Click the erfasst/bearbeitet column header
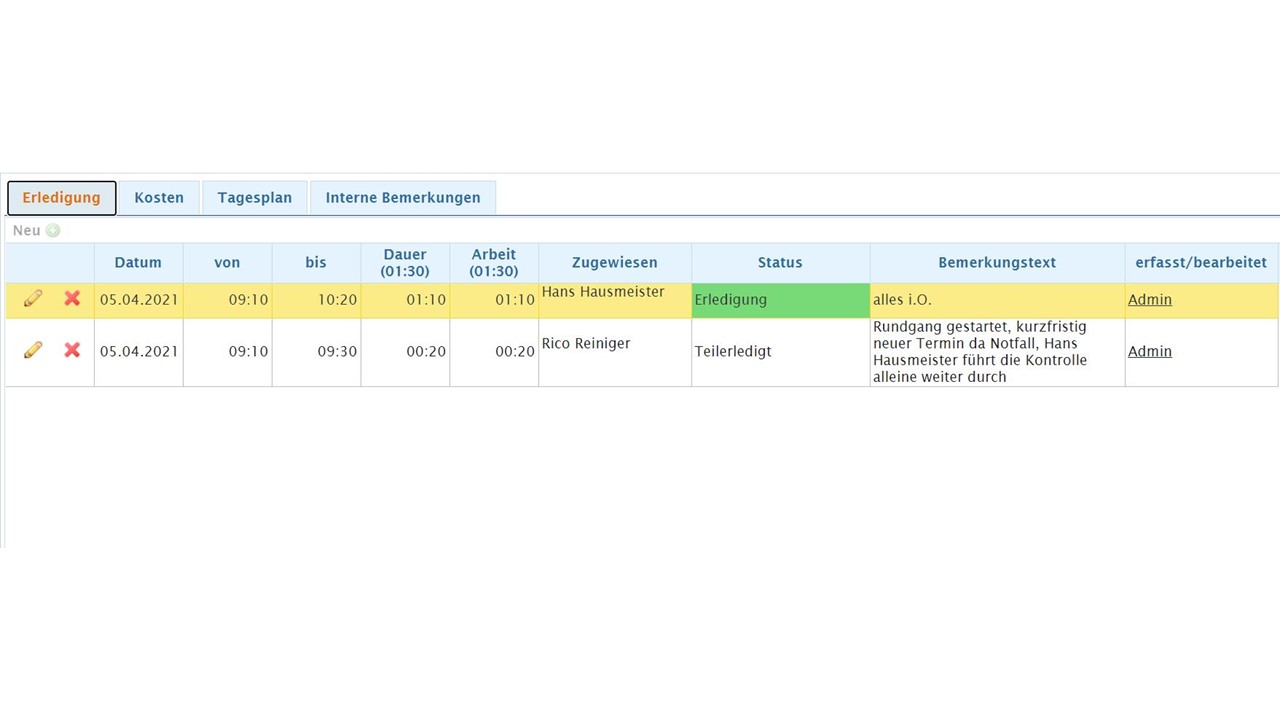 (1201, 263)
